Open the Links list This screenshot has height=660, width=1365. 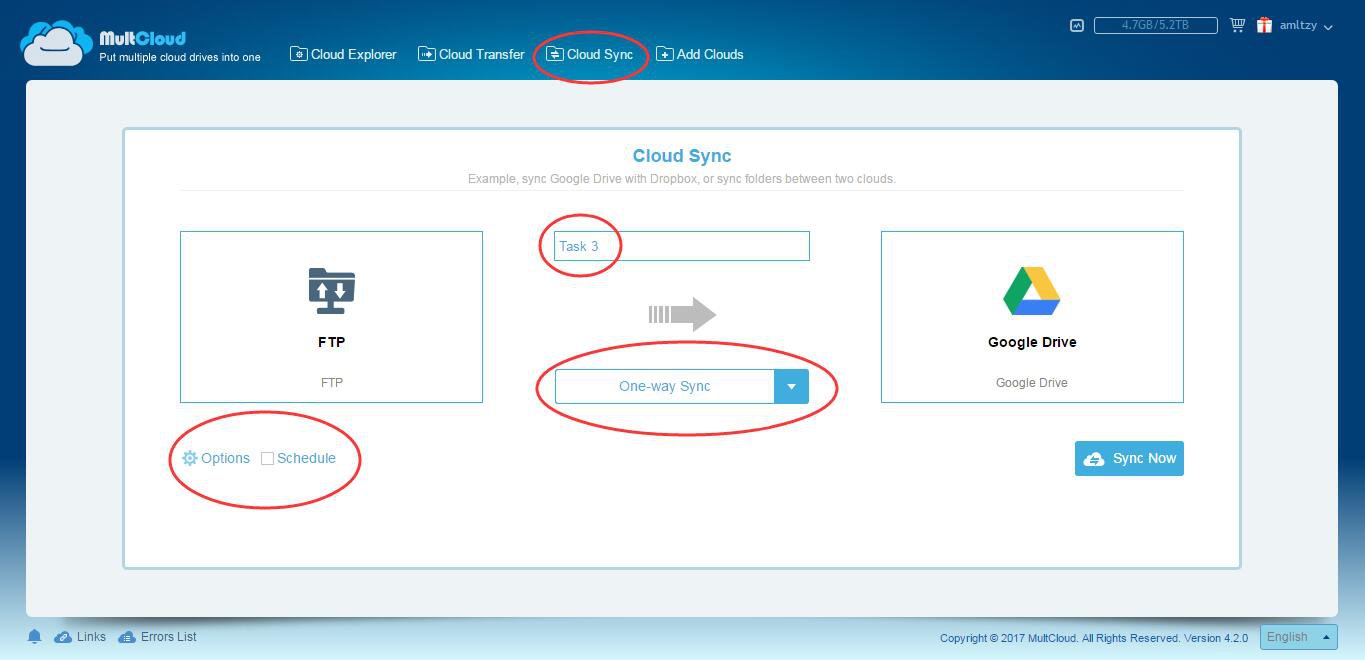(x=80, y=637)
